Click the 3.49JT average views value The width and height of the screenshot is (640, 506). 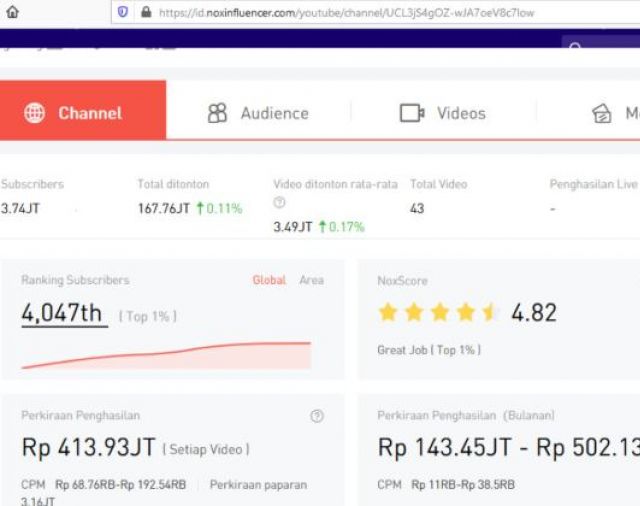click(293, 226)
